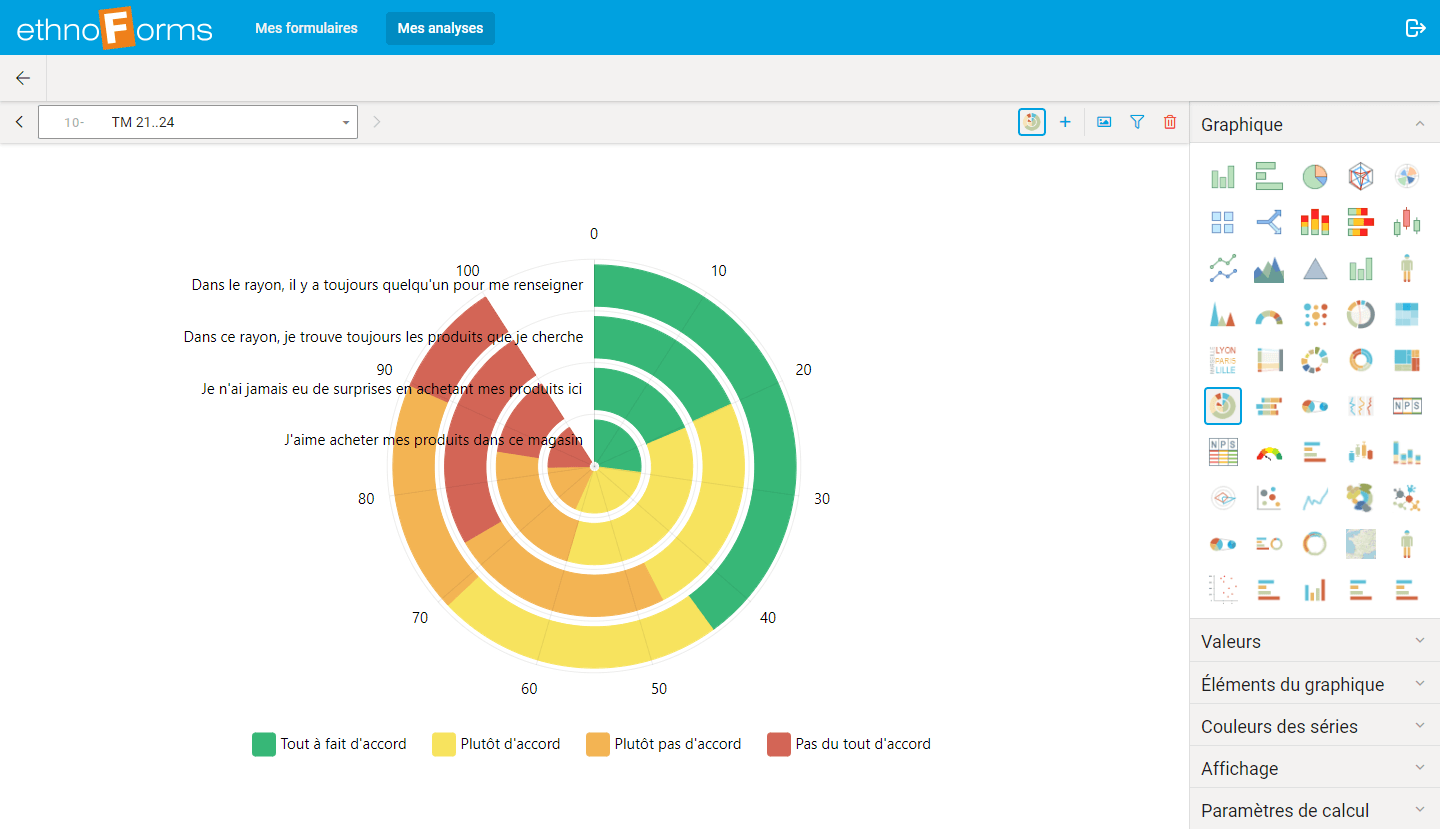Select the gray triangle chart type
The image size is (1440, 829).
click(x=1315, y=268)
